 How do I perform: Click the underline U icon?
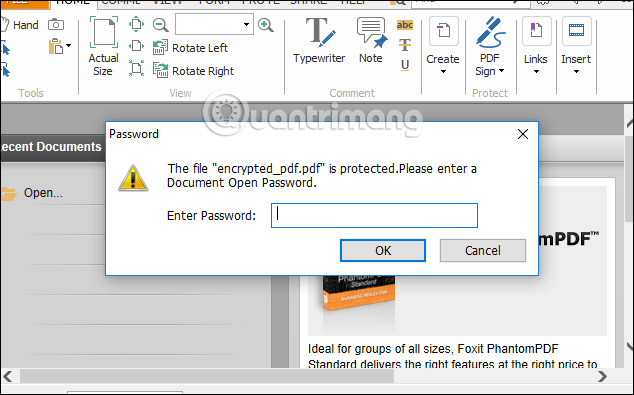click(405, 65)
